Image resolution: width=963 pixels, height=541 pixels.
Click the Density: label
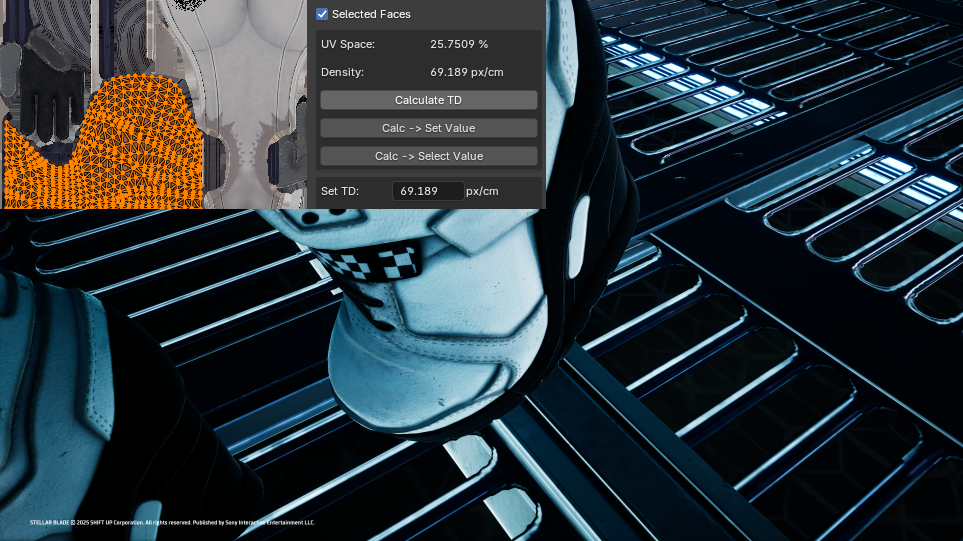[342, 72]
